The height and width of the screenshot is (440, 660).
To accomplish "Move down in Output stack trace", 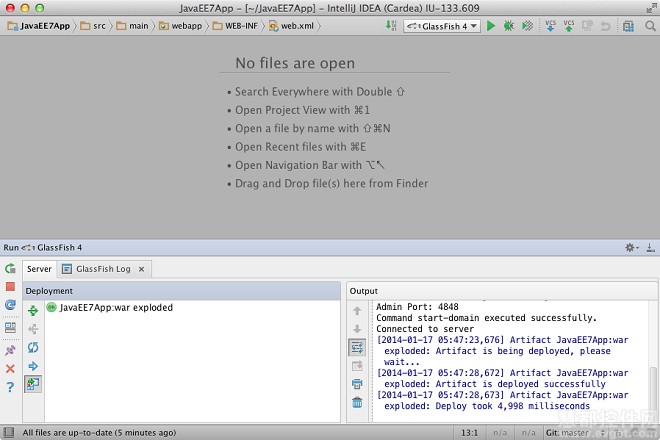I will click(x=357, y=329).
